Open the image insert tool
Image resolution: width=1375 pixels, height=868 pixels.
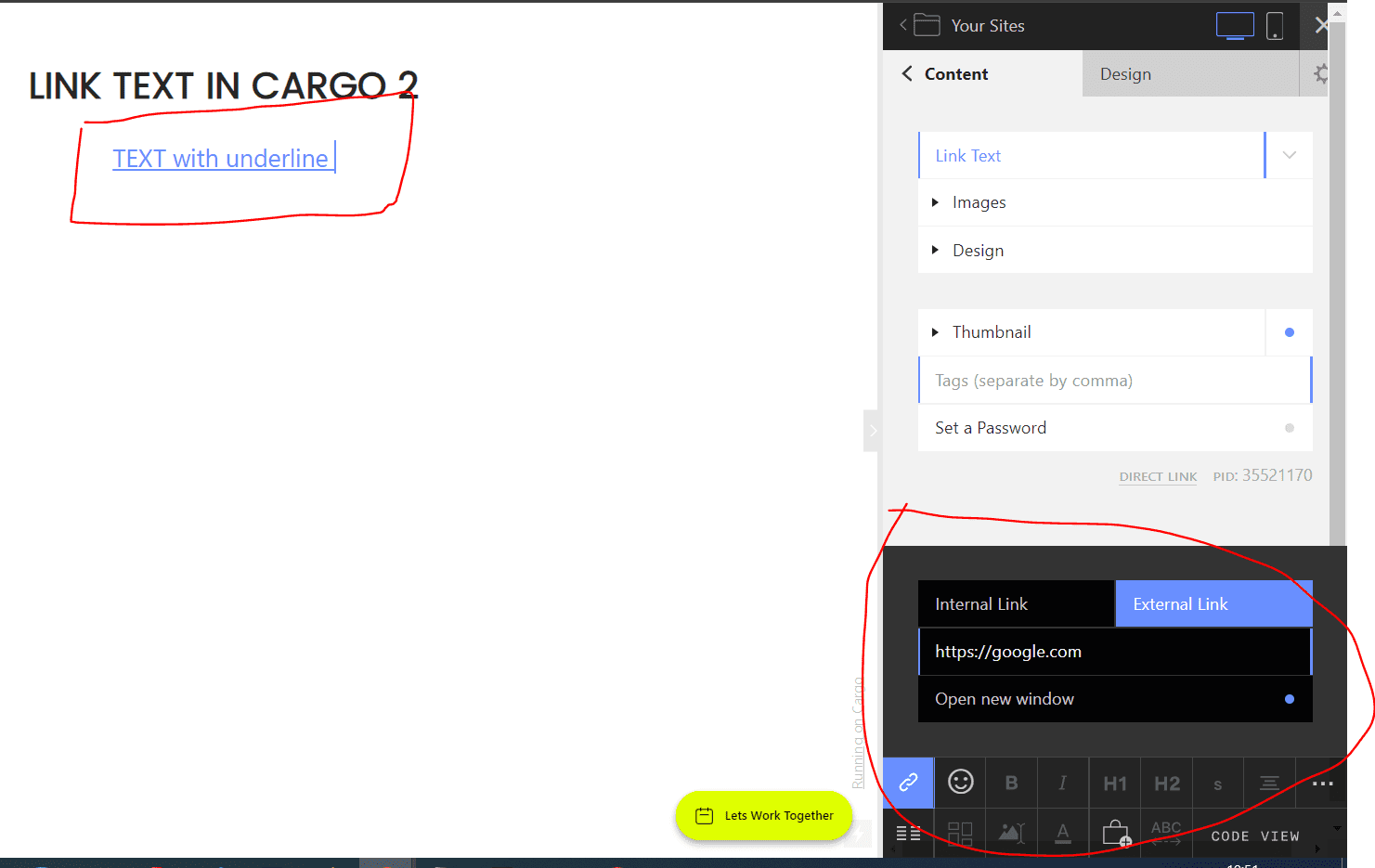[x=1011, y=833]
